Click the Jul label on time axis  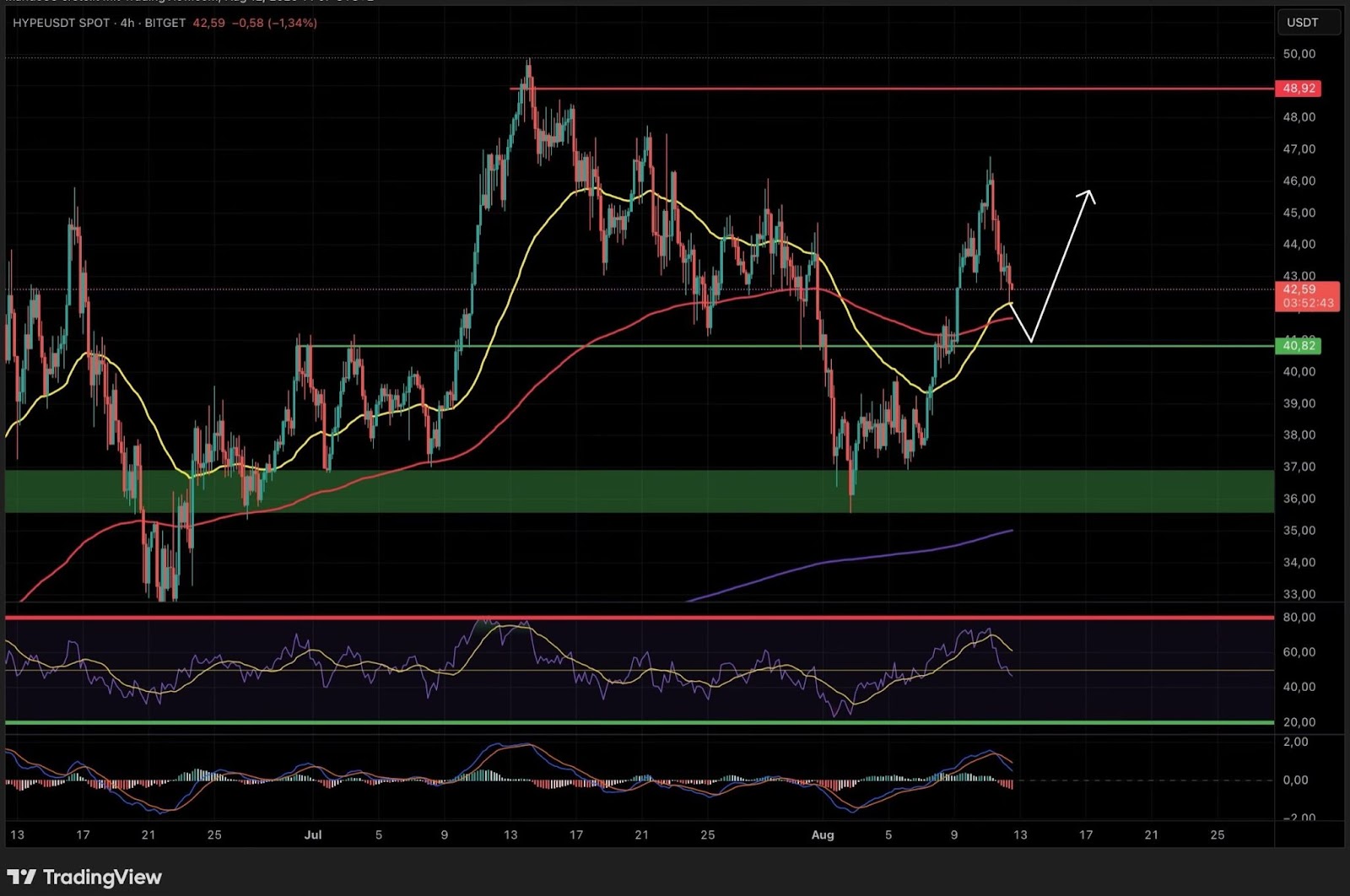coord(313,835)
